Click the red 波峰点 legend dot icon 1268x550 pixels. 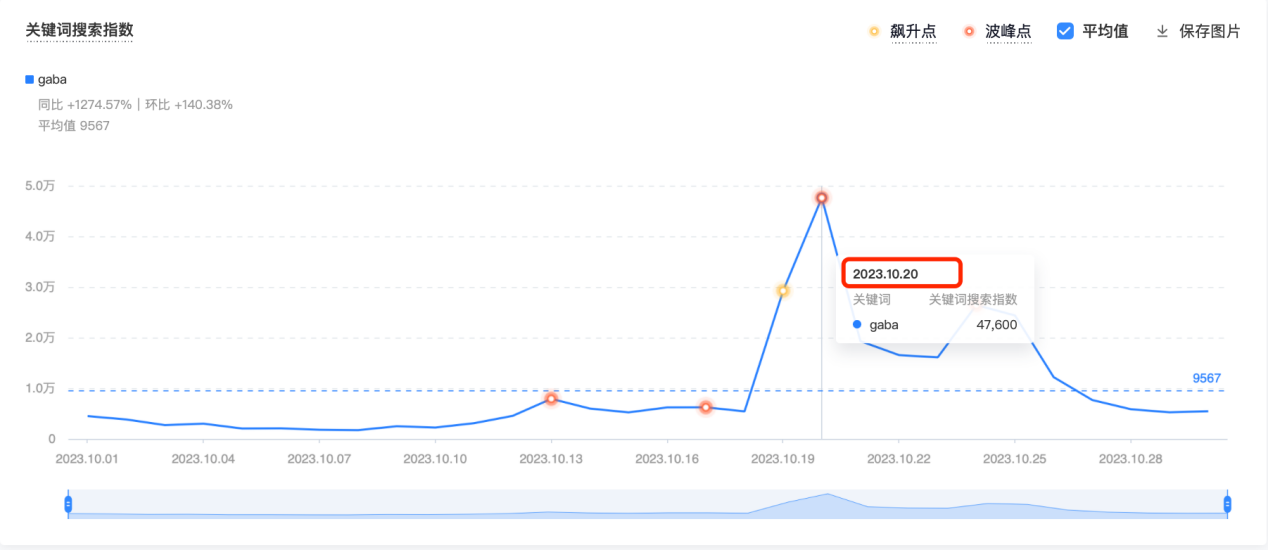[969, 31]
